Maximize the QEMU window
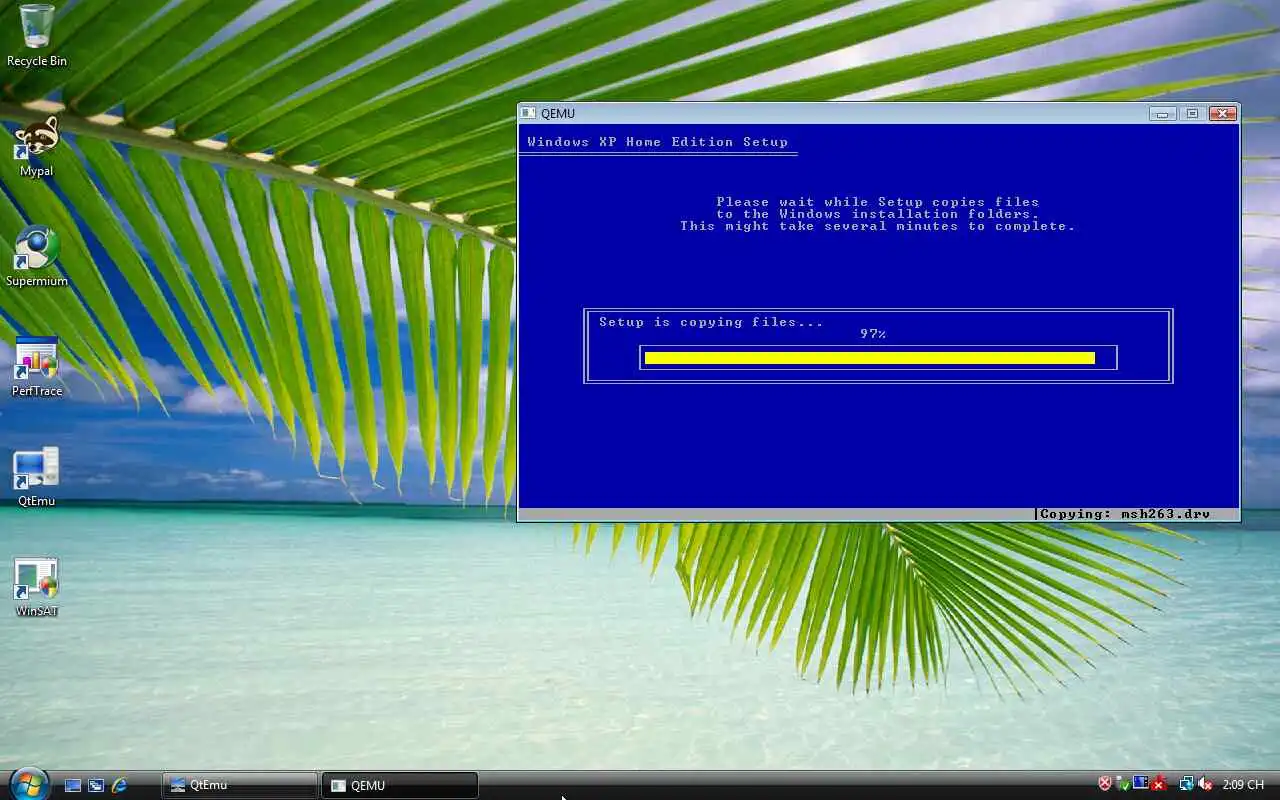 [1192, 113]
